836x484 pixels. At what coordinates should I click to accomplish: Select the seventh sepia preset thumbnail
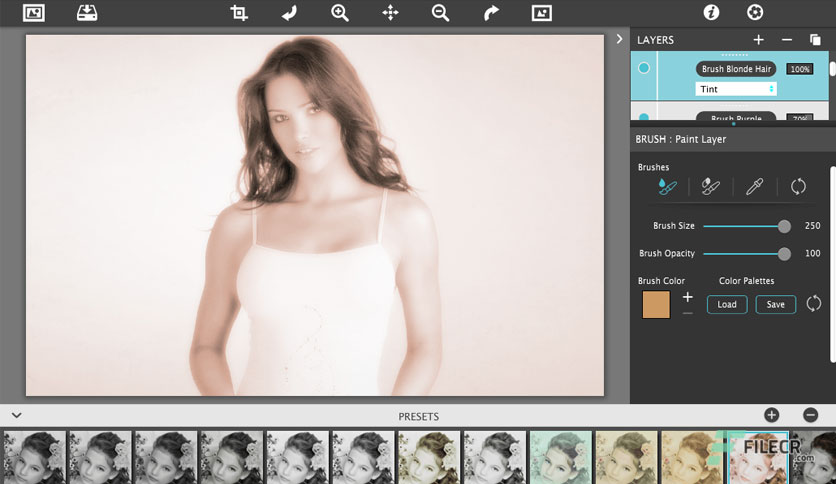[x=429, y=457]
